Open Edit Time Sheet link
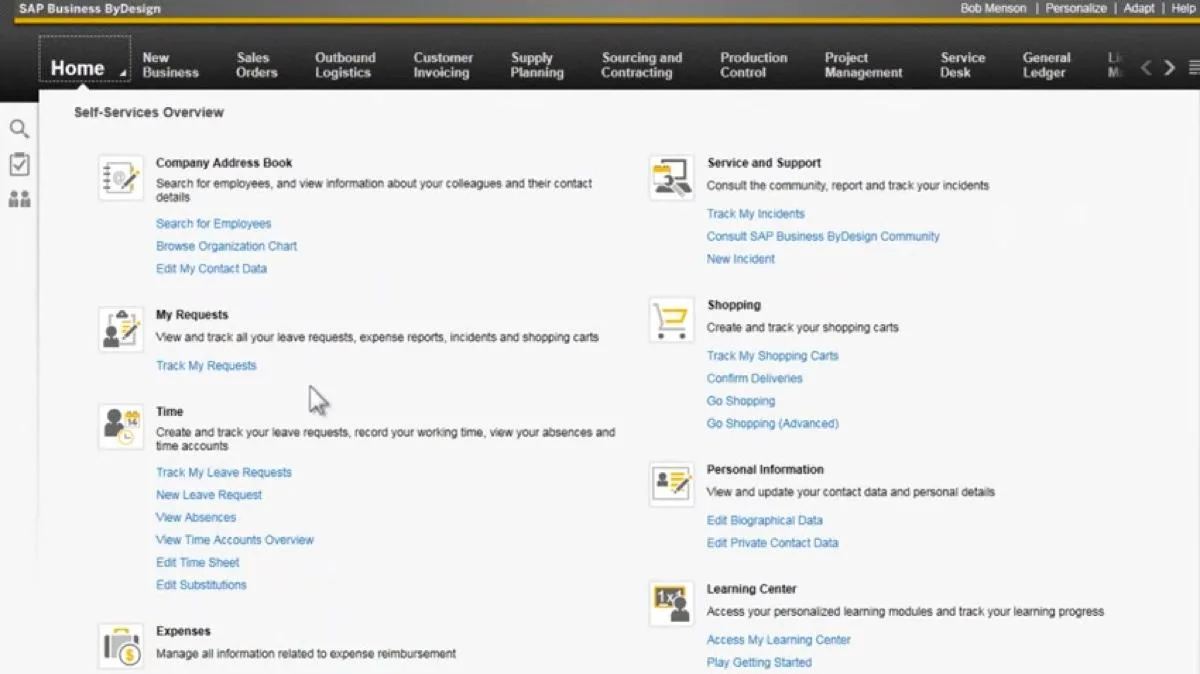Image resolution: width=1200 pixels, height=674 pixels. (198, 563)
